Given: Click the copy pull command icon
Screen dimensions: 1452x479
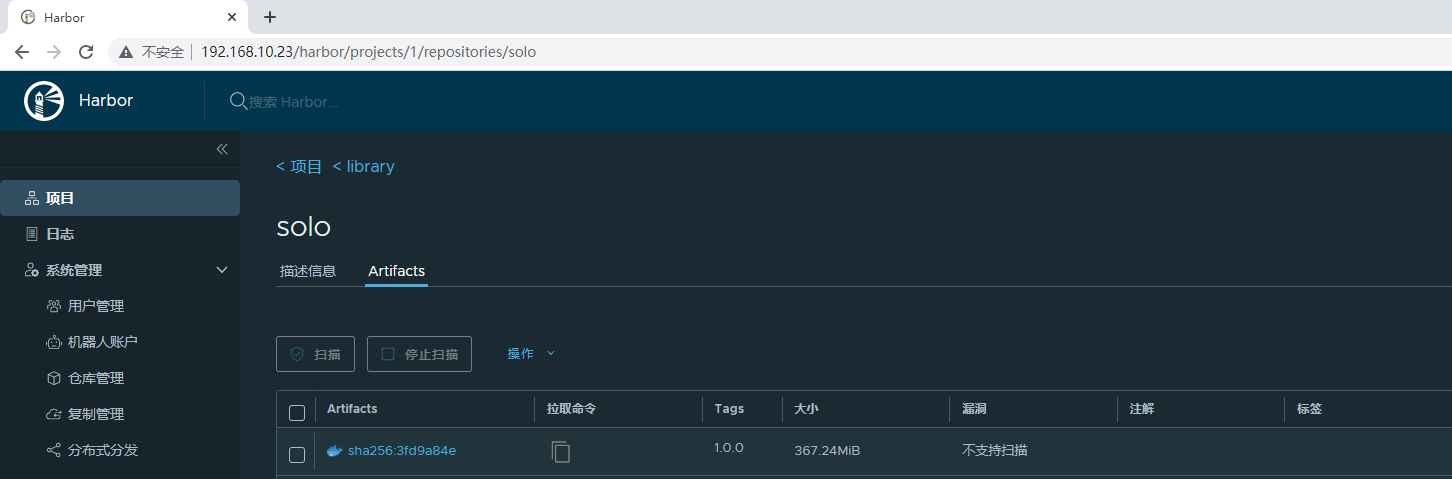Looking at the screenshot, I should point(561,451).
